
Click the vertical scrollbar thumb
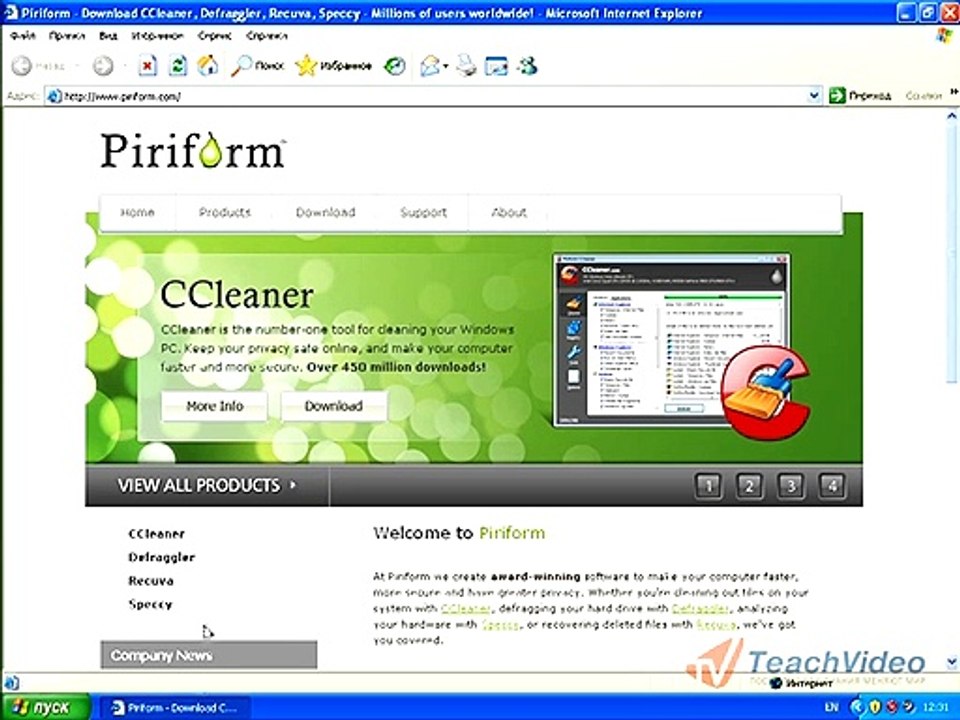coord(952,252)
